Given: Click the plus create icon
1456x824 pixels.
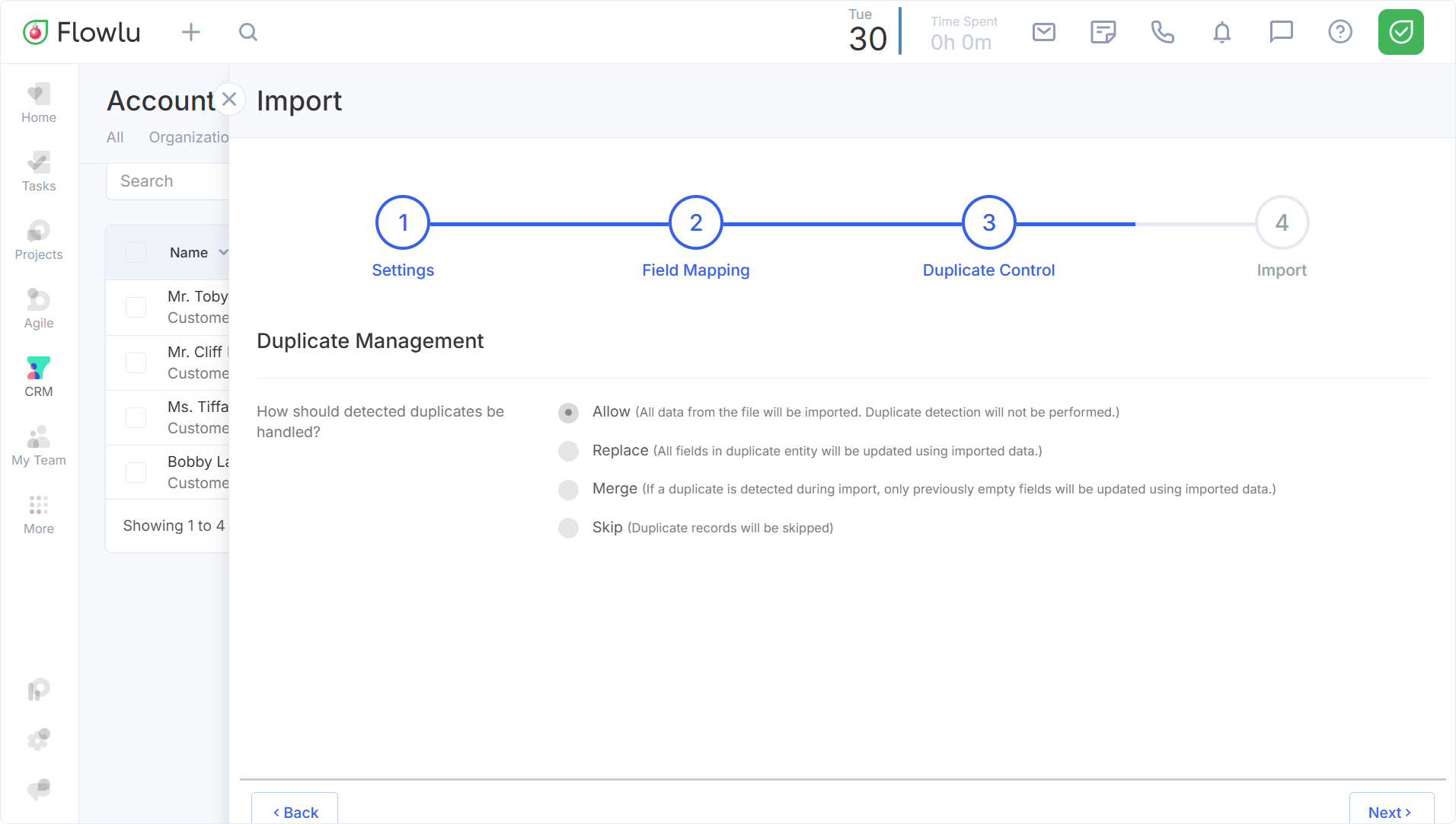Looking at the screenshot, I should (x=191, y=32).
